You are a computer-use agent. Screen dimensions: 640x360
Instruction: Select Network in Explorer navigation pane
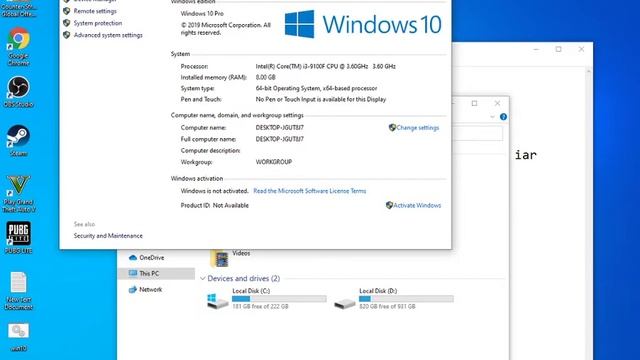[150, 289]
